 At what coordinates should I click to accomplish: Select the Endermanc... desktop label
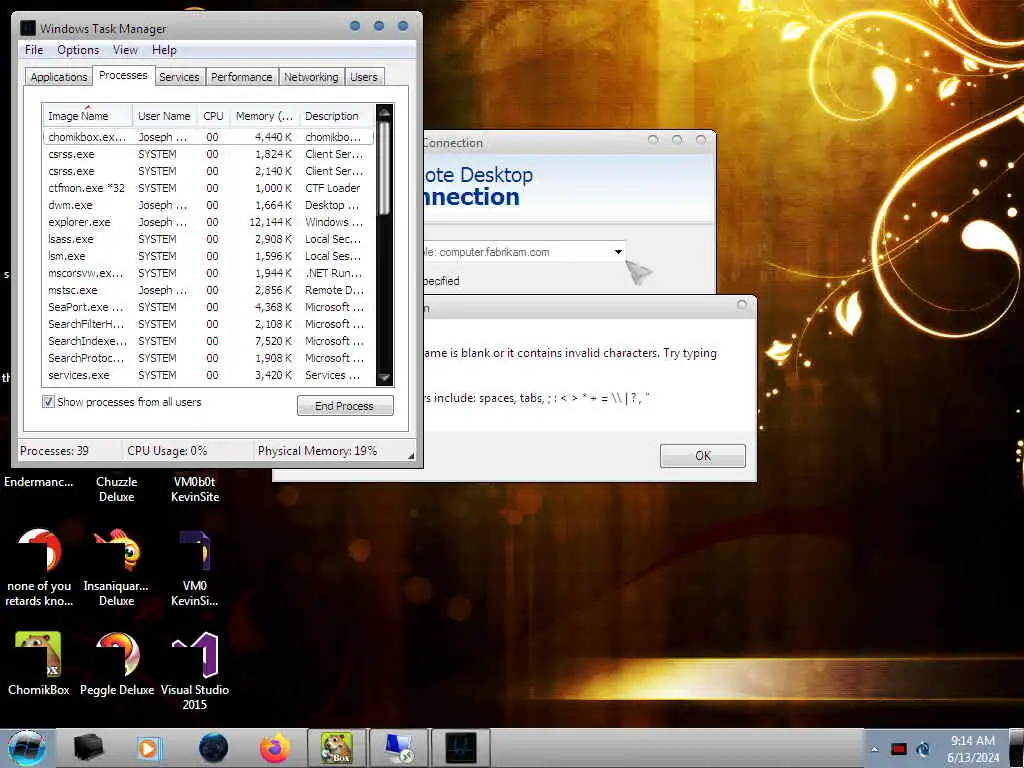pos(39,482)
